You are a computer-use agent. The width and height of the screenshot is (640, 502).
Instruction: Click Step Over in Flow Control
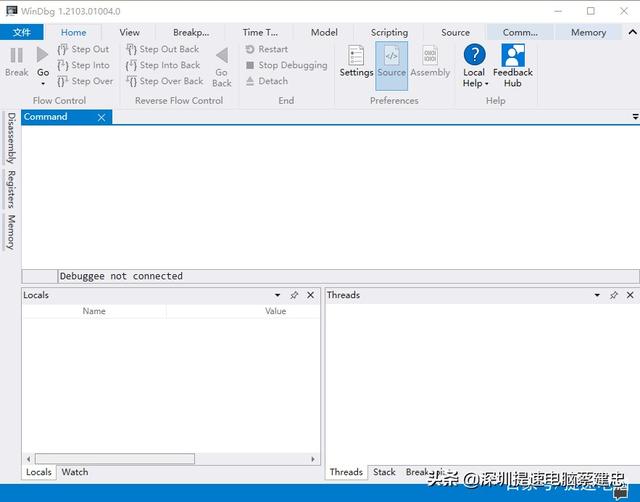pos(85,81)
